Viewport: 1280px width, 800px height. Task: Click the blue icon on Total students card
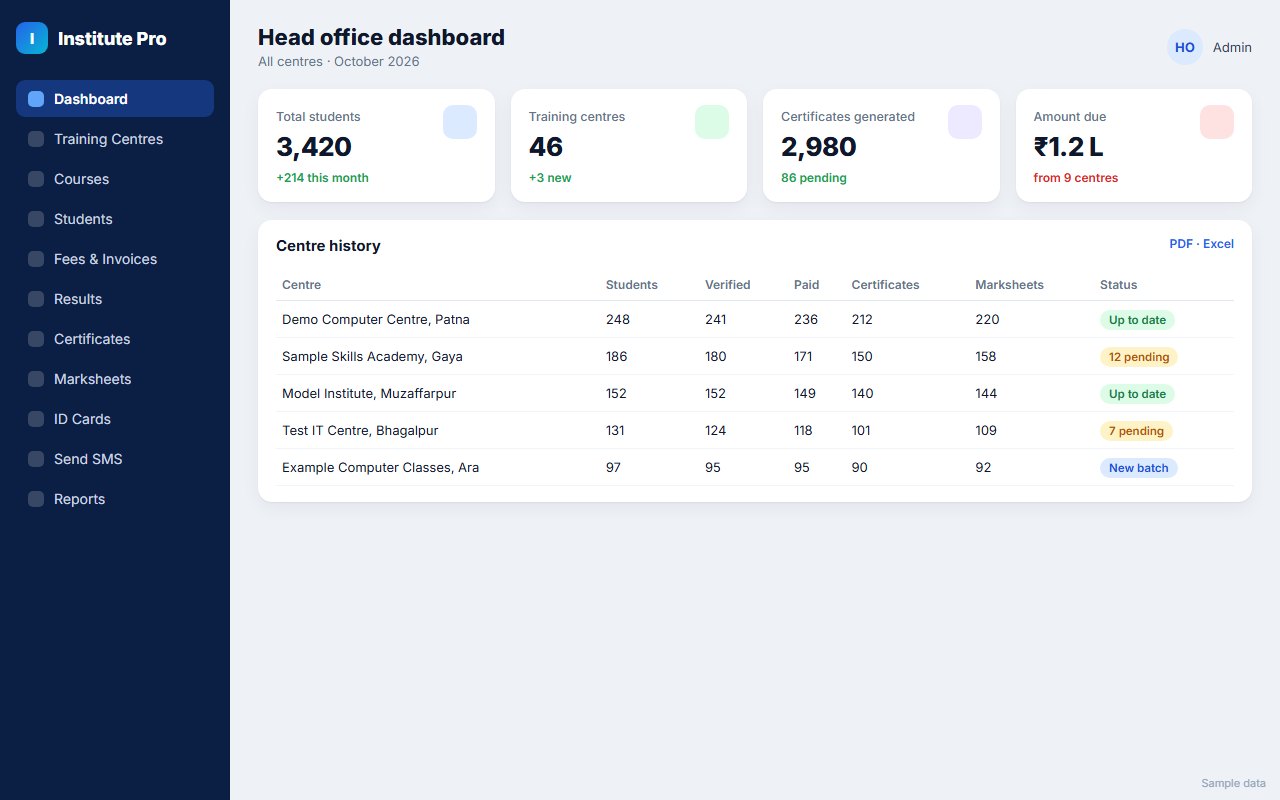[x=460, y=122]
